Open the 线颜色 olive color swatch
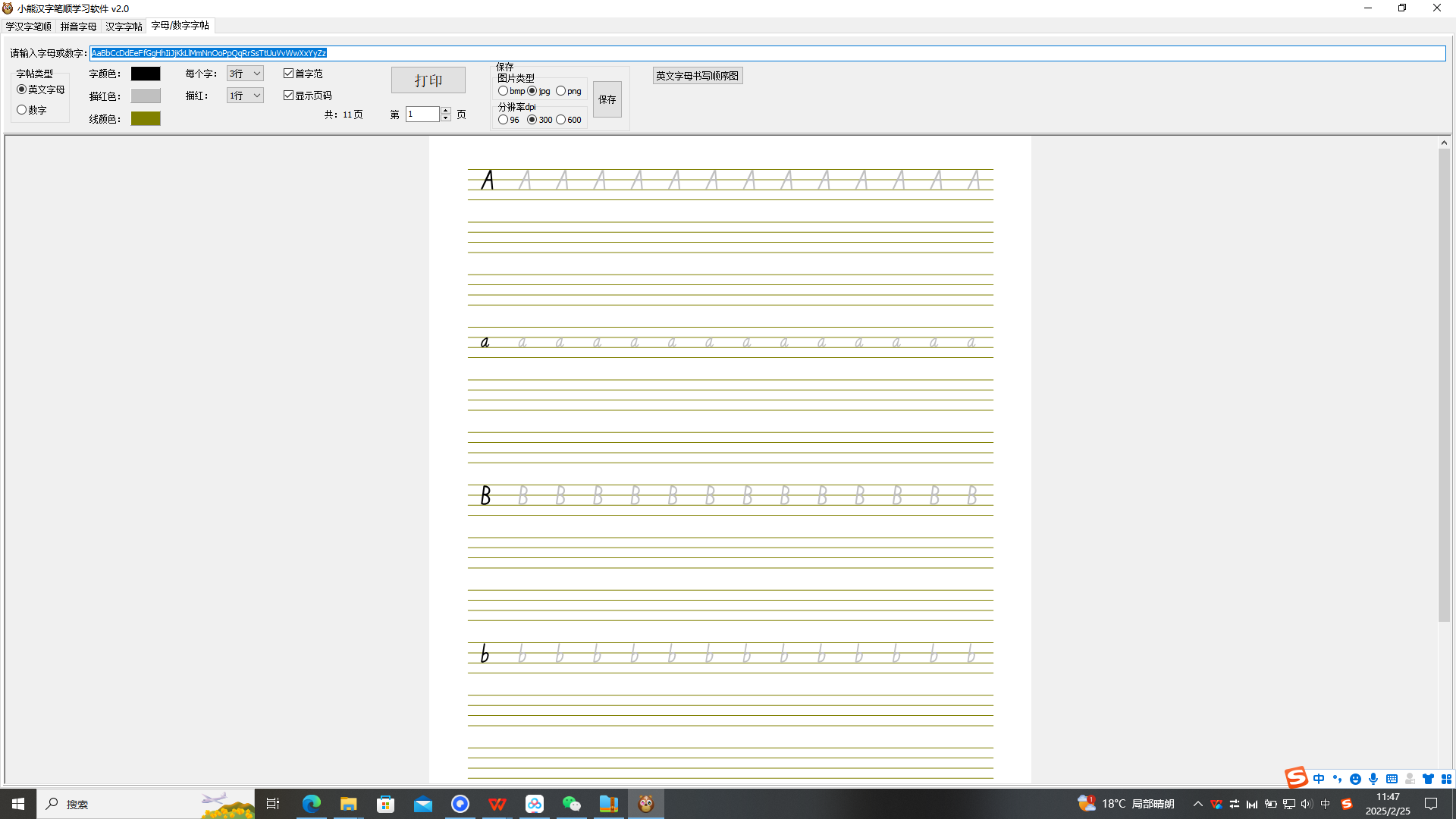 [146, 118]
